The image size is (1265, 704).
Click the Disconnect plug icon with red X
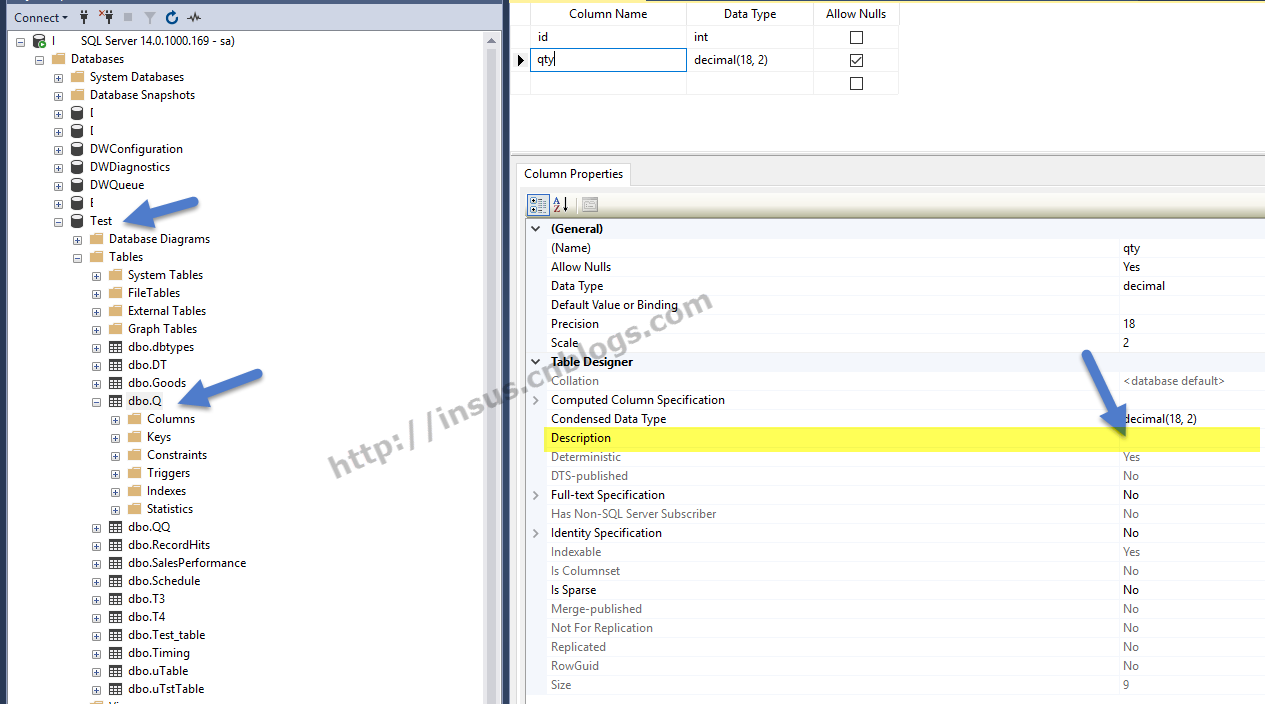[x=105, y=17]
